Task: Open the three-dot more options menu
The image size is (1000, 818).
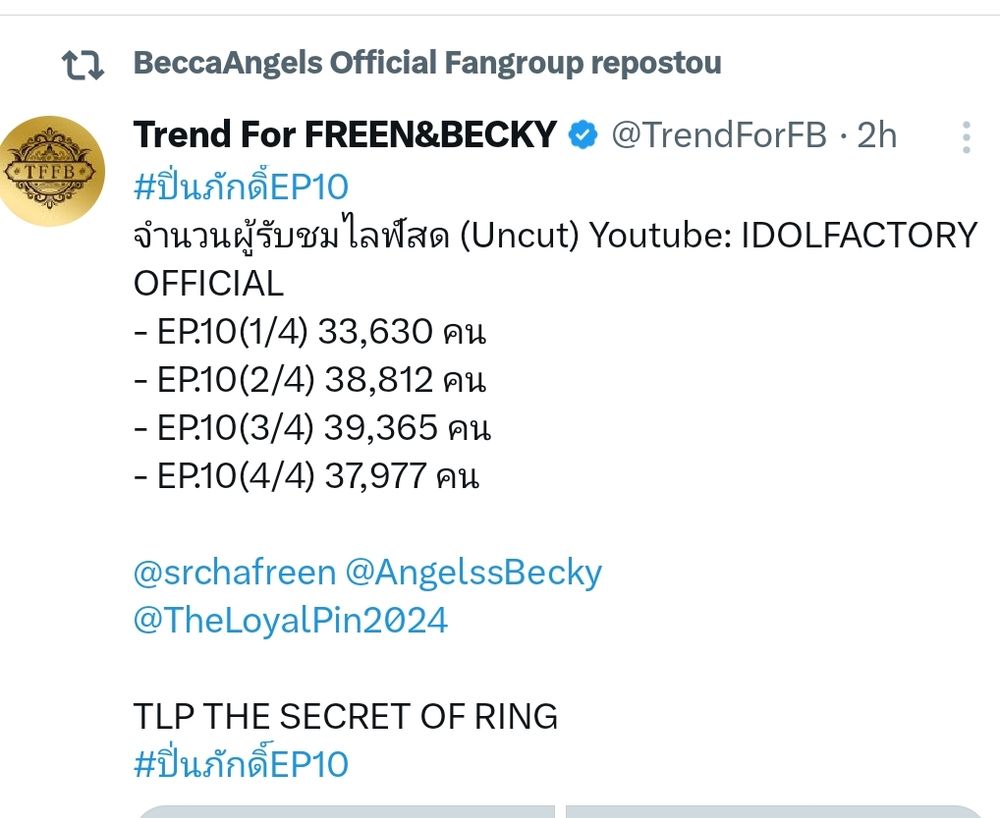Action: [966, 137]
